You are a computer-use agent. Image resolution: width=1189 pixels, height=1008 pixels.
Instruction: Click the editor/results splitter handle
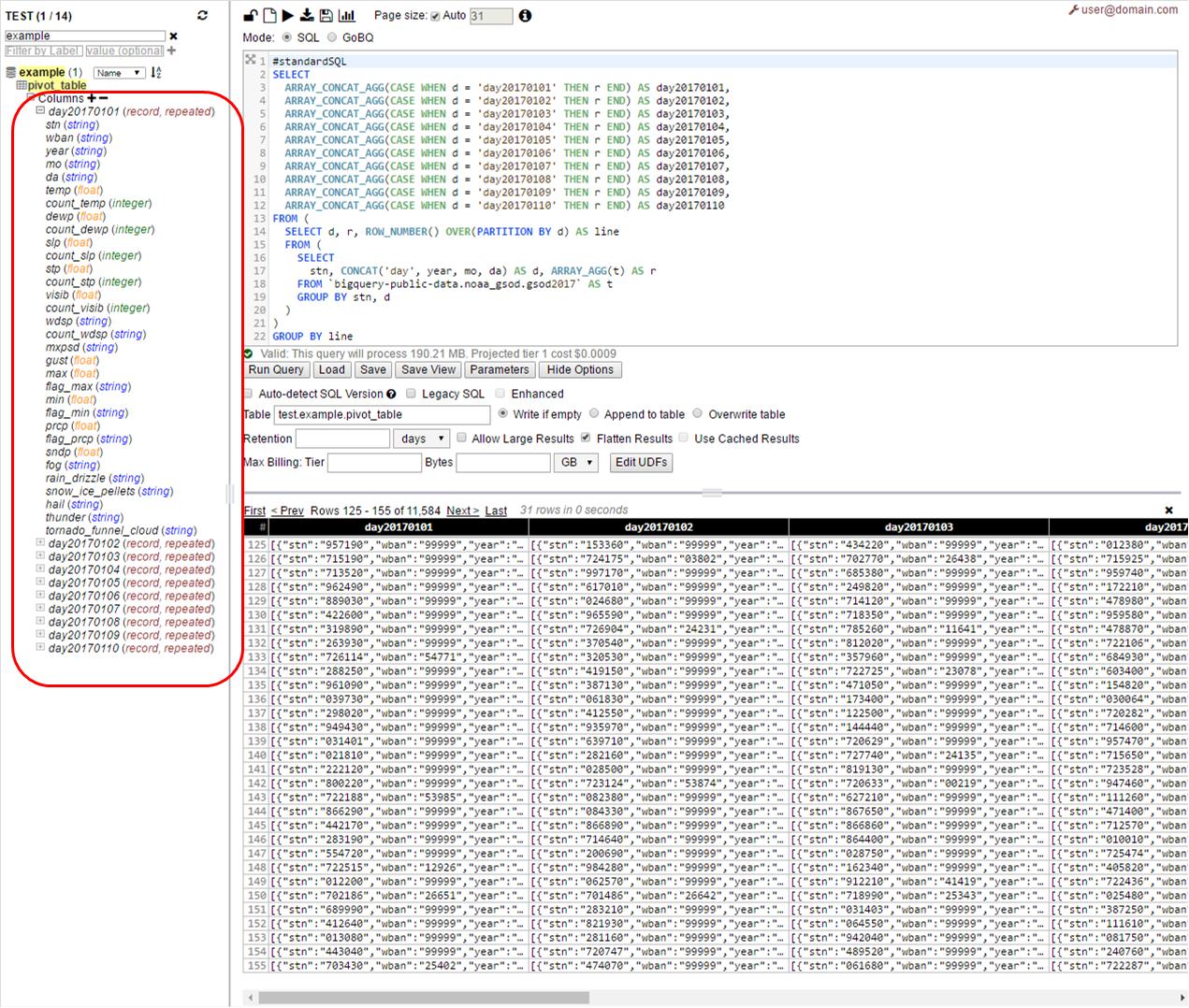coord(712,492)
